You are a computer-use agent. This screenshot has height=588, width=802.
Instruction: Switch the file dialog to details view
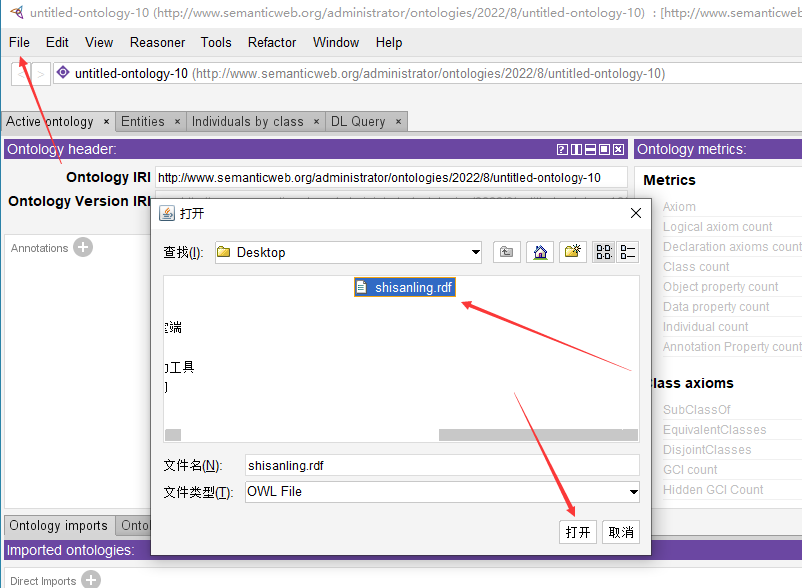coord(628,252)
